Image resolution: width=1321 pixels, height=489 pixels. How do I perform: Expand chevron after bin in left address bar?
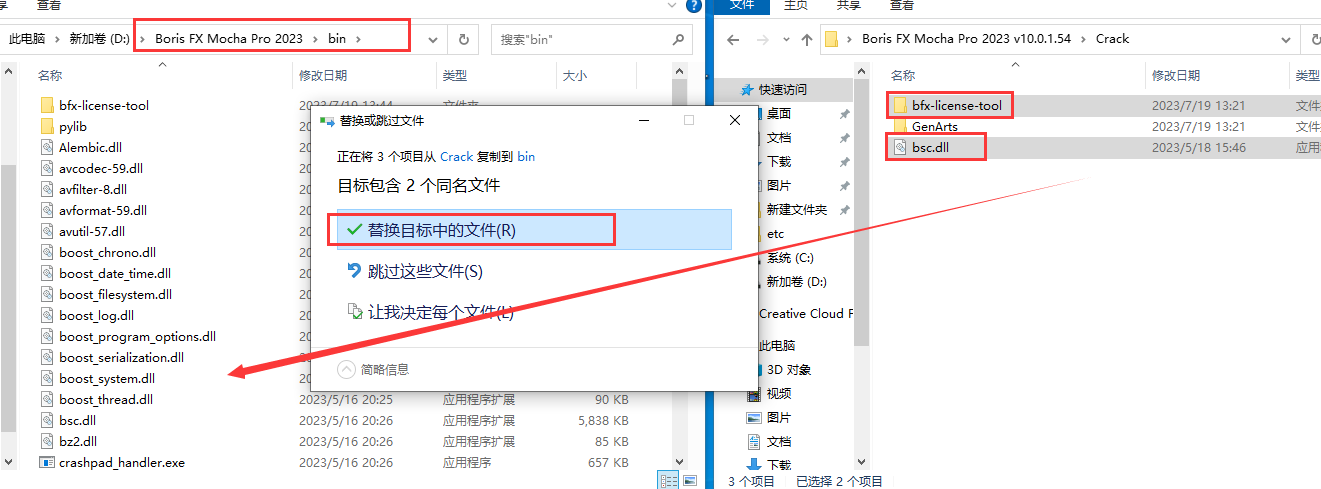[x=358, y=39]
